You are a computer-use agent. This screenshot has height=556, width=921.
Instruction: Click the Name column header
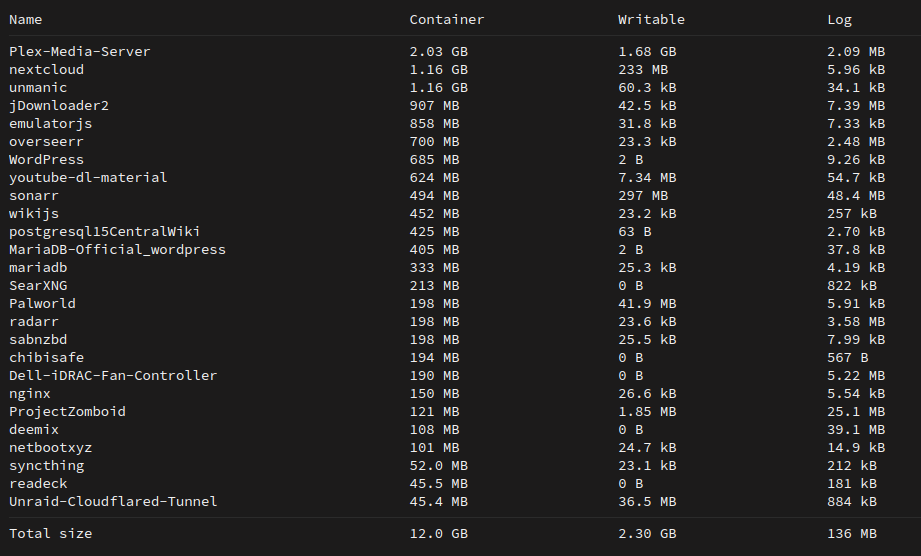tap(25, 19)
